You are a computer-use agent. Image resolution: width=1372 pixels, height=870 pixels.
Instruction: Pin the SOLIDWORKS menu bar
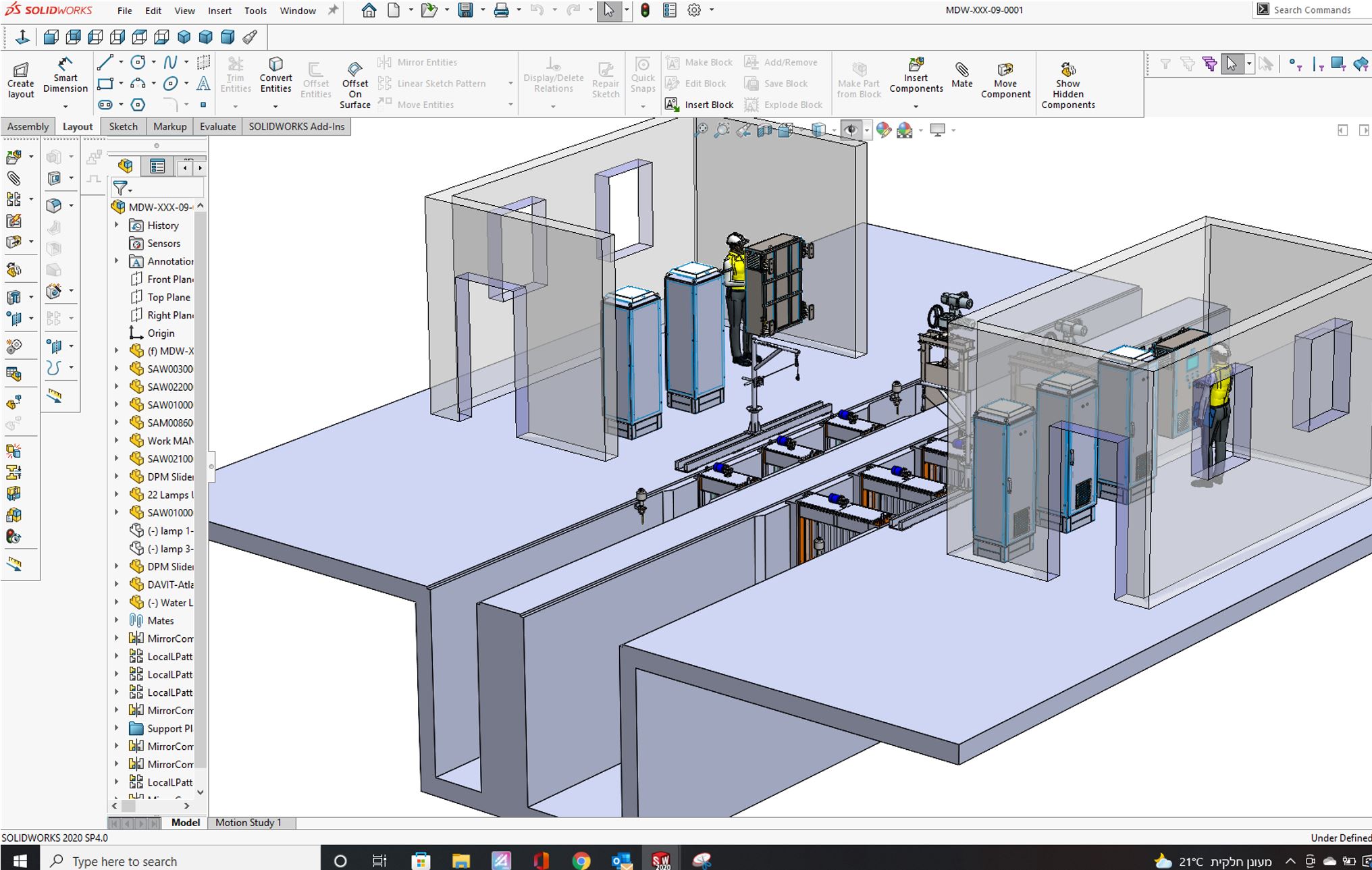333,10
